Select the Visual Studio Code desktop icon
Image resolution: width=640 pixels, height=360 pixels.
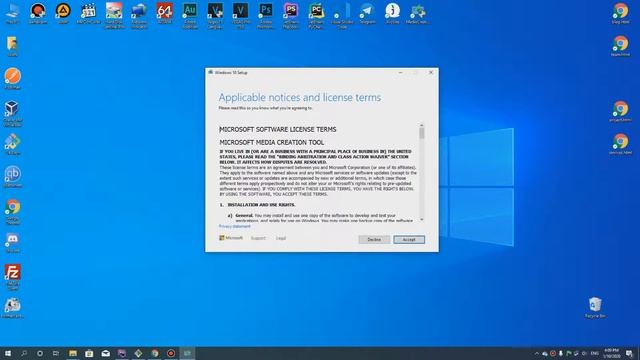[342, 15]
